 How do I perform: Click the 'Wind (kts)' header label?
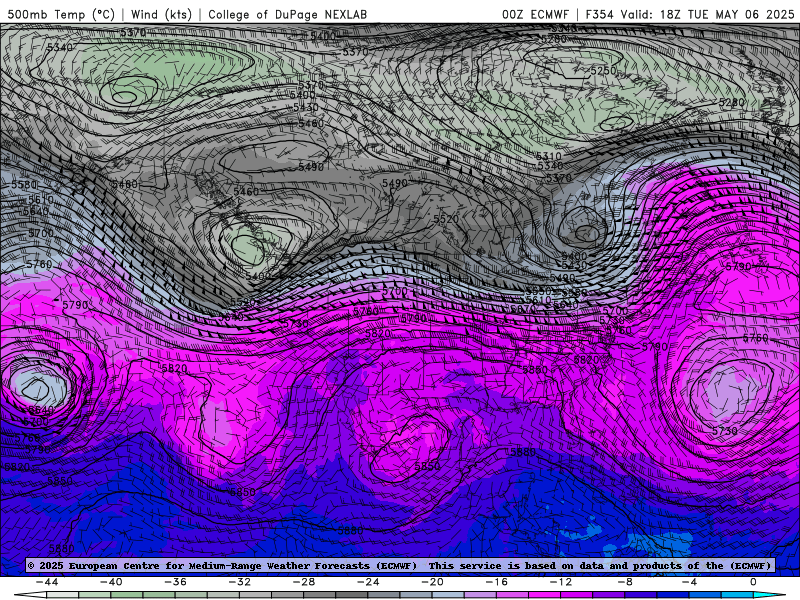click(161, 14)
